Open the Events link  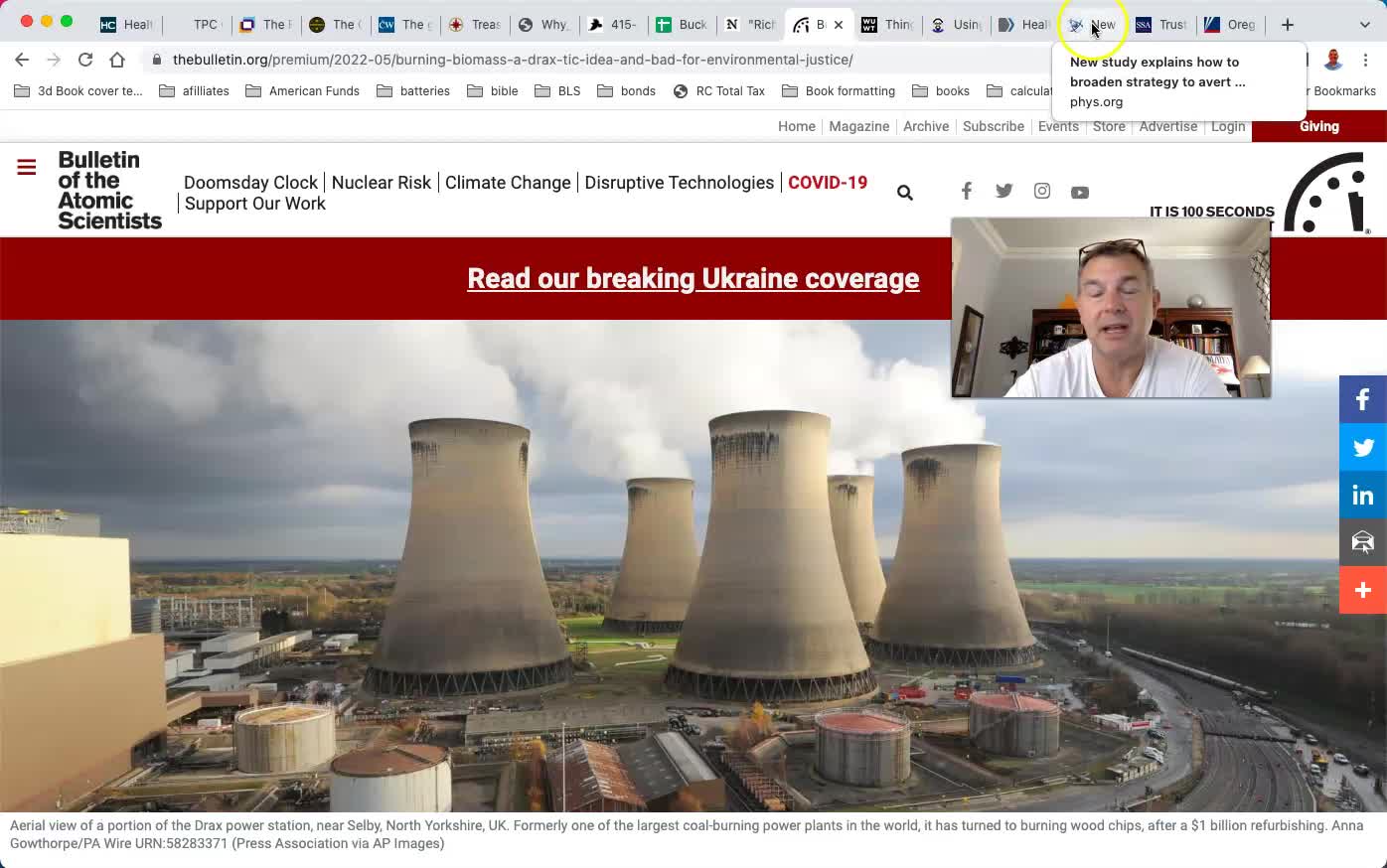[1058, 126]
